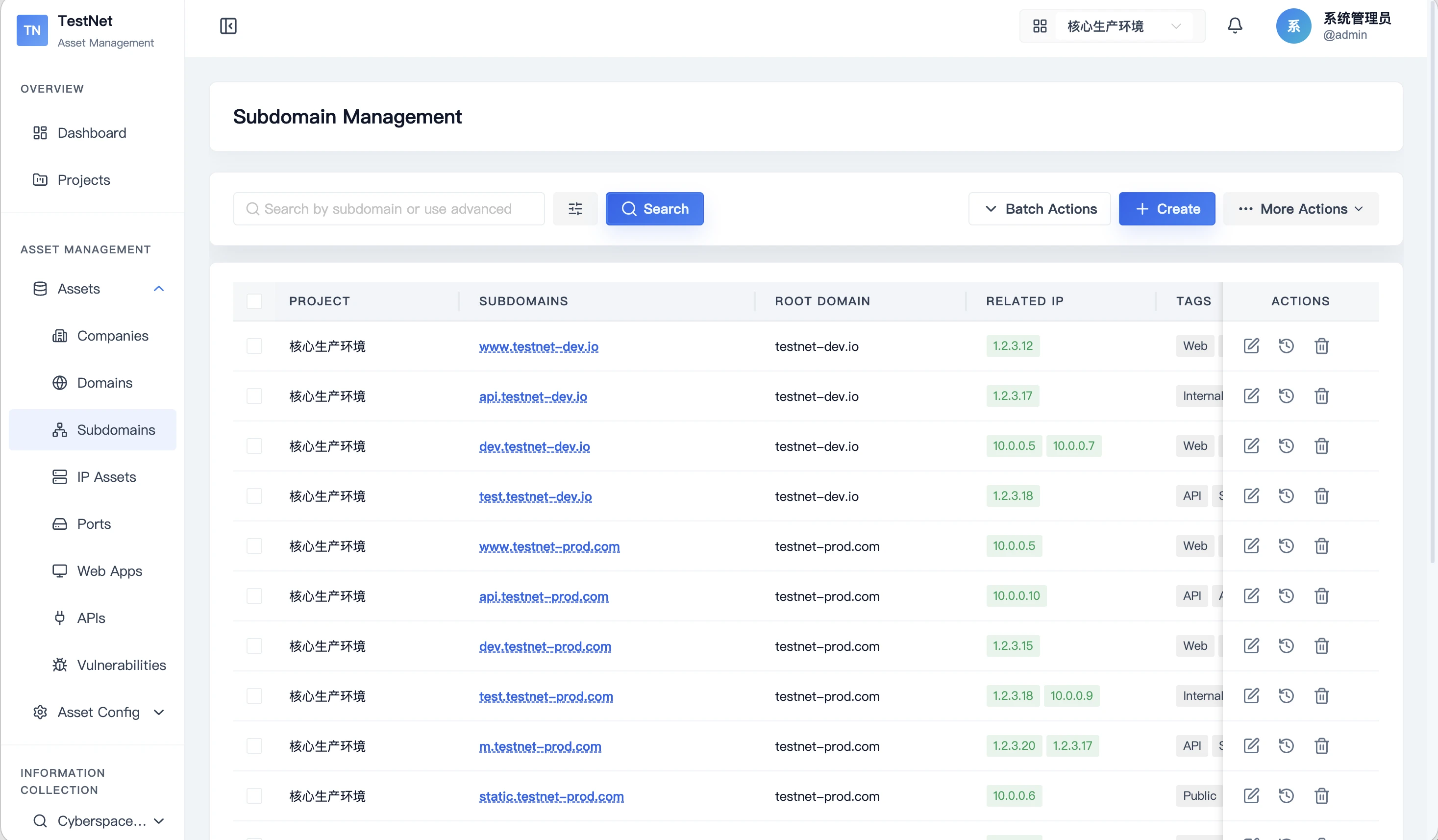Click the 10.0.0.7 IP tag
Screen dimensions: 1438x840
click(1073, 445)
